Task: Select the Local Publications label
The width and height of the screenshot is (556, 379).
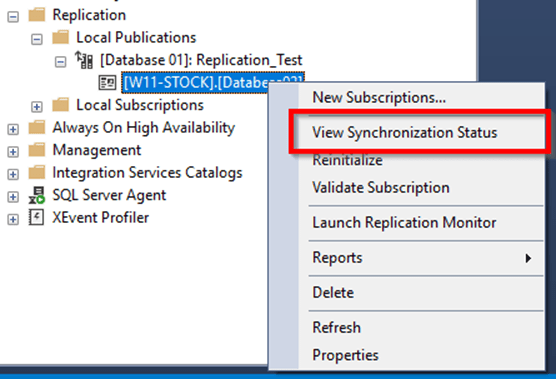Action: [x=136, y=37]
